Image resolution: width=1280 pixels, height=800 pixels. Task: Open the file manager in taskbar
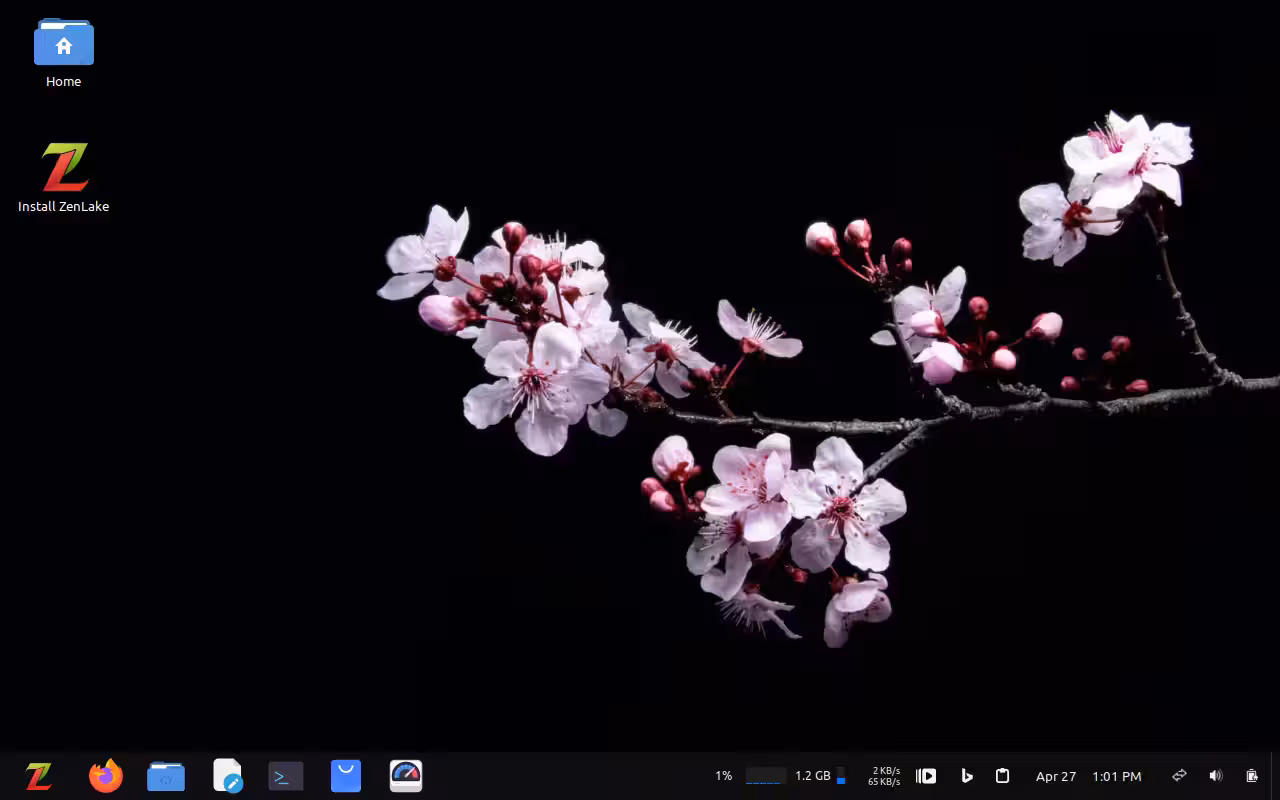166,776
